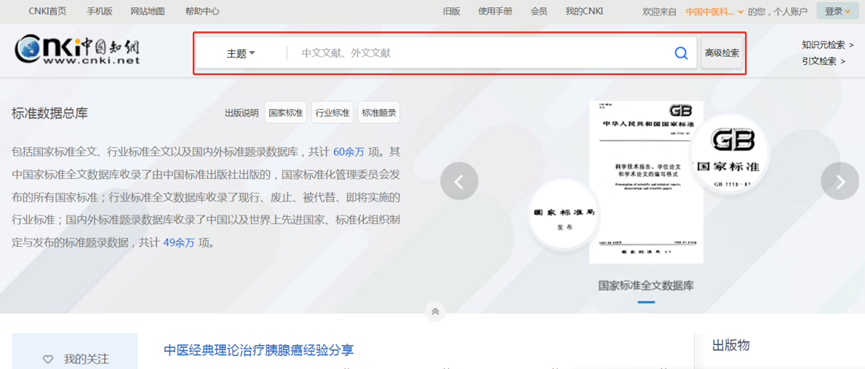Show previous carousel slide with left arrow

pyautogui.click(x=459, y=181)
